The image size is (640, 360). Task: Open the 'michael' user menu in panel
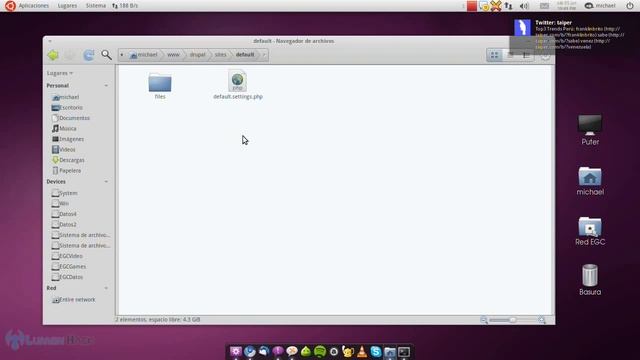click(600, 6)
